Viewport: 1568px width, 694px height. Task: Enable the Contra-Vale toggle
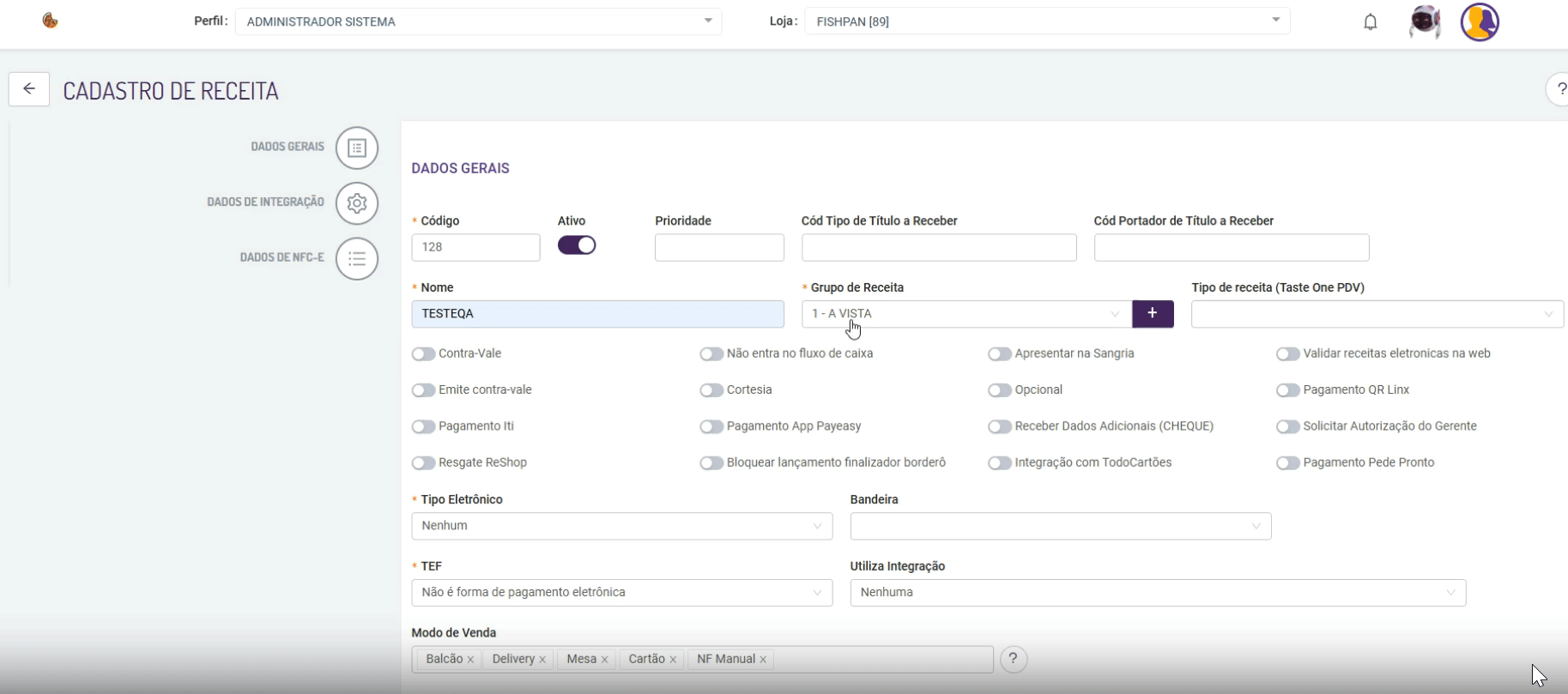coord(423,354)
